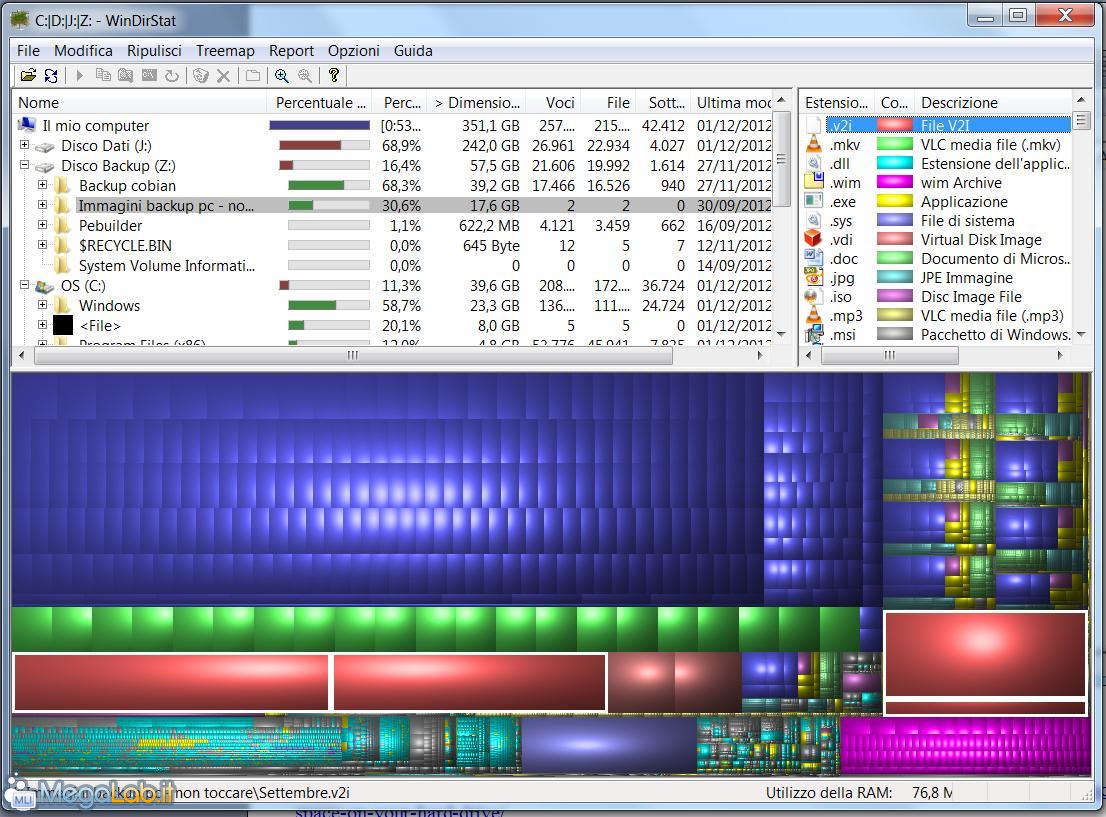
Task: Select the large green block in treemap
Action: (435, 629)
